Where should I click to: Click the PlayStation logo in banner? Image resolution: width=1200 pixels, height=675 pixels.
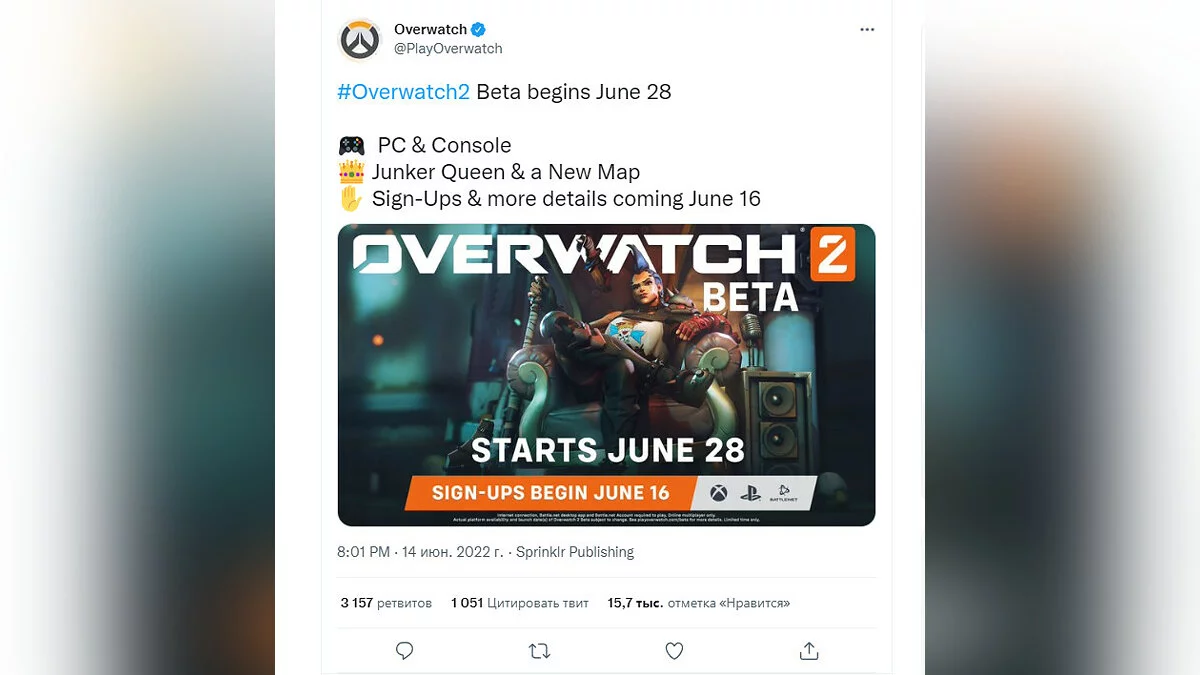point(751,493)
